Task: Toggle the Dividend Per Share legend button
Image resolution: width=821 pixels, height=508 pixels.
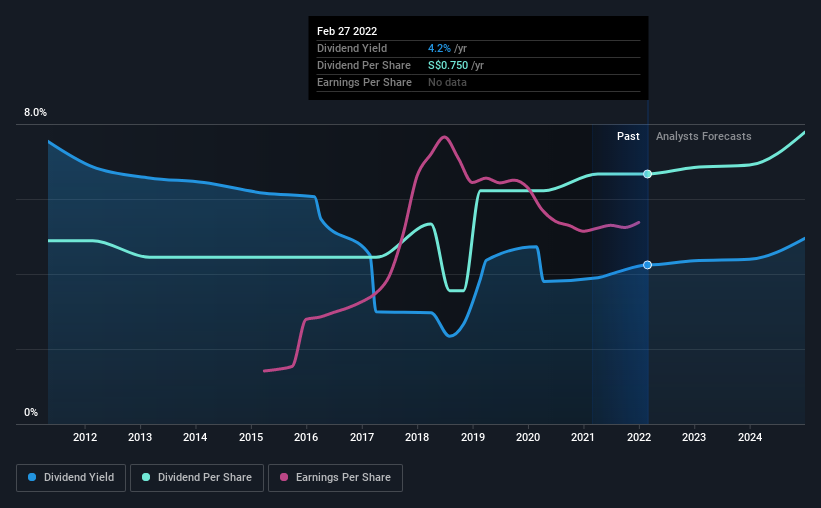Action: [x=197, y=478]
